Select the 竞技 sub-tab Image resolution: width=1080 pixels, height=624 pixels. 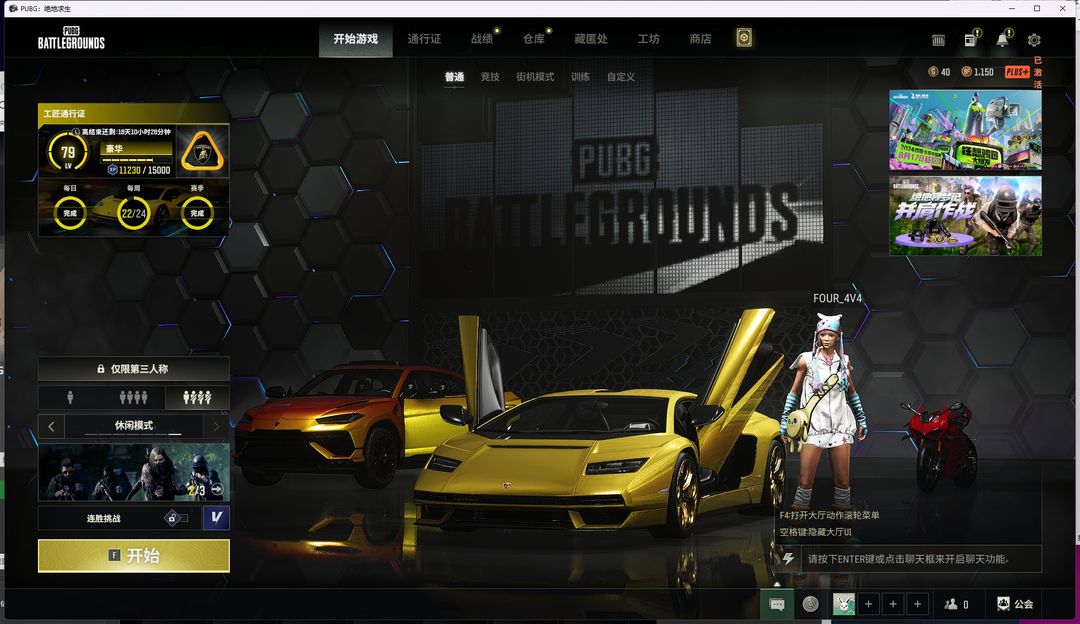pos(490,76)
